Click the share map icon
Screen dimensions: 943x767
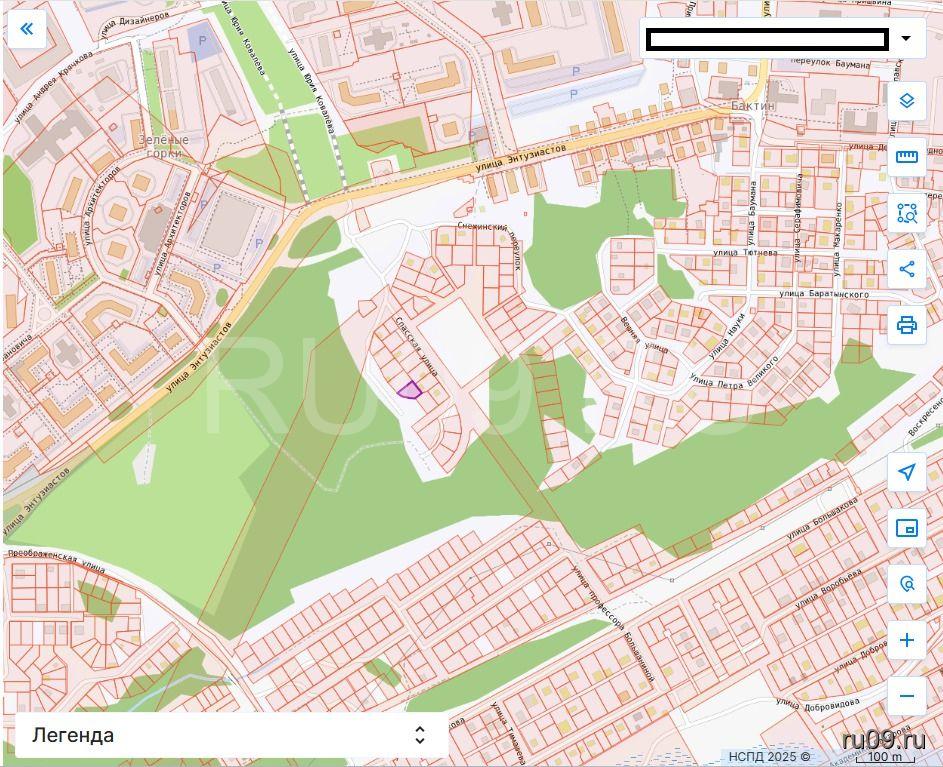coord(906,269)
